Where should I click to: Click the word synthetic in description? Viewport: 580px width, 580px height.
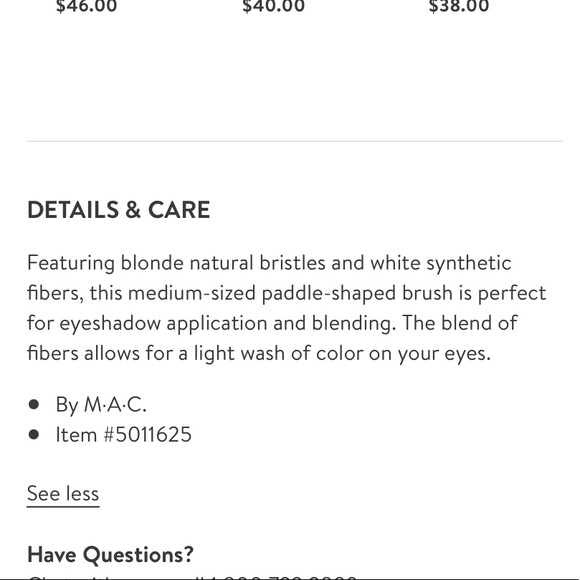(469, 264)
